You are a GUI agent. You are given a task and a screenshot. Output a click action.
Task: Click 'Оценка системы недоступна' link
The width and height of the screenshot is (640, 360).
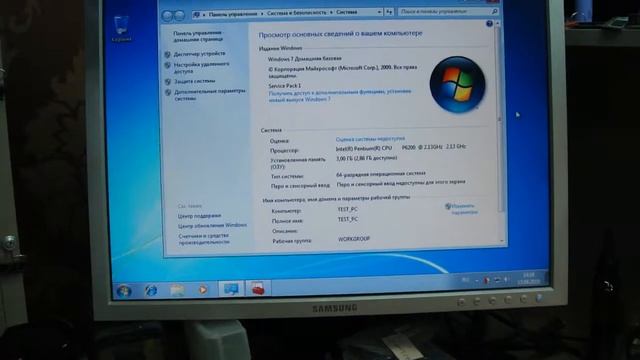tap(370, 139)
